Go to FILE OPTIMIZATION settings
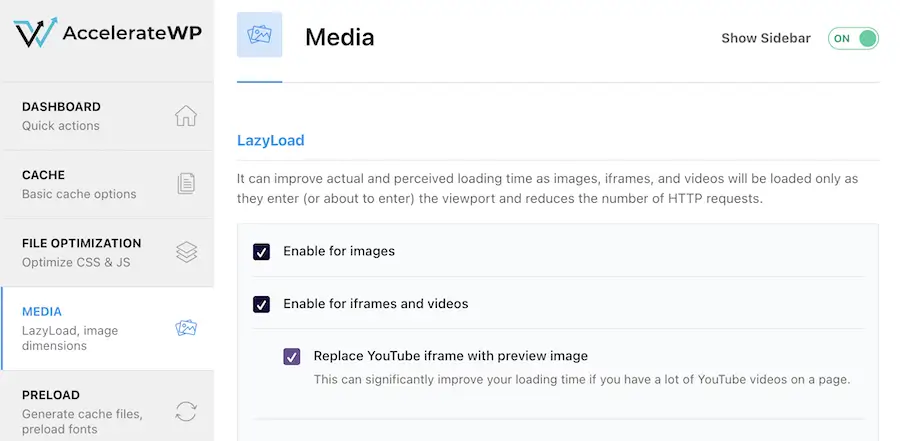The image size is (900, 441). point(107,253)
